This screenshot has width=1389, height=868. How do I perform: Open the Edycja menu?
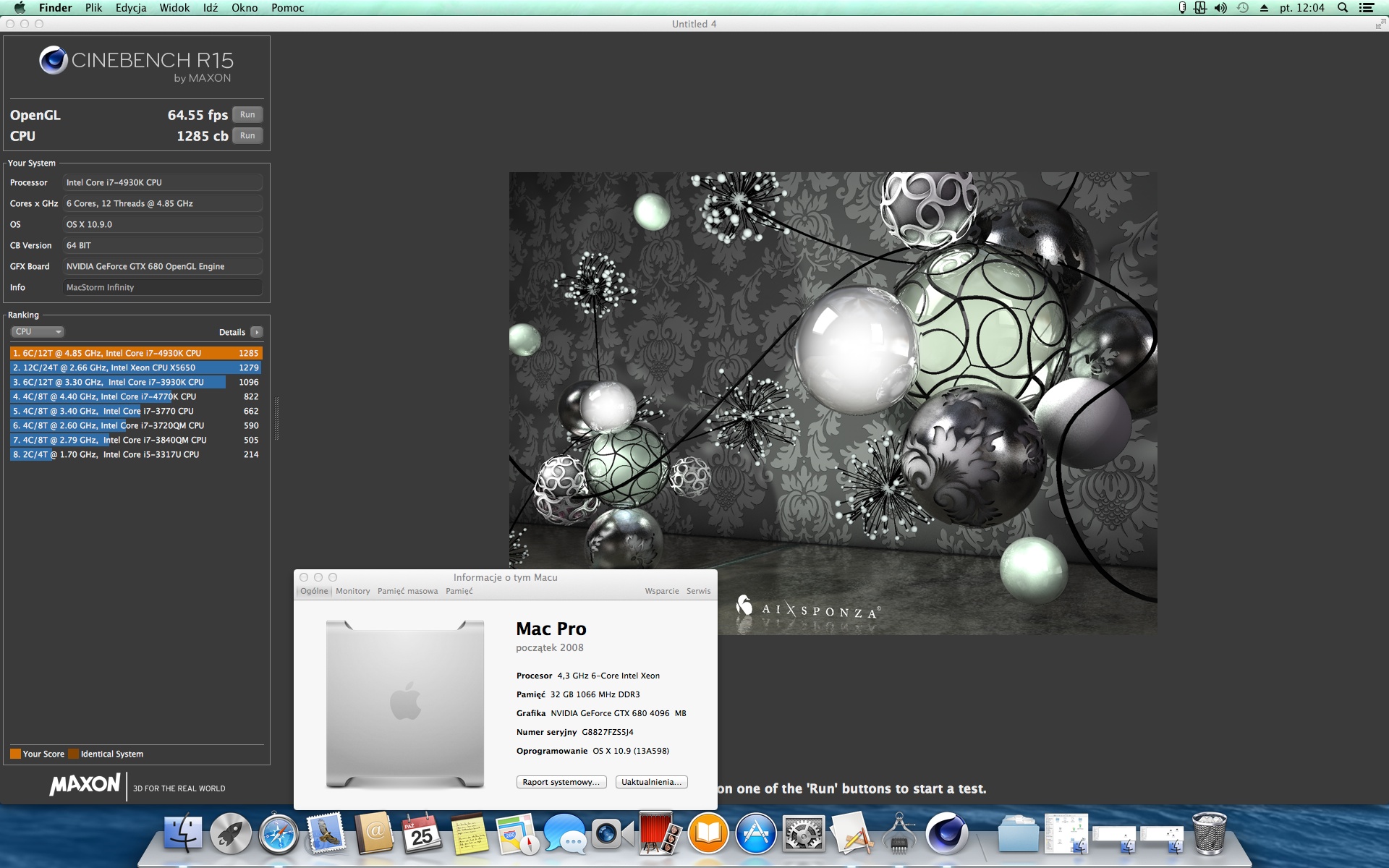[131, 8]
